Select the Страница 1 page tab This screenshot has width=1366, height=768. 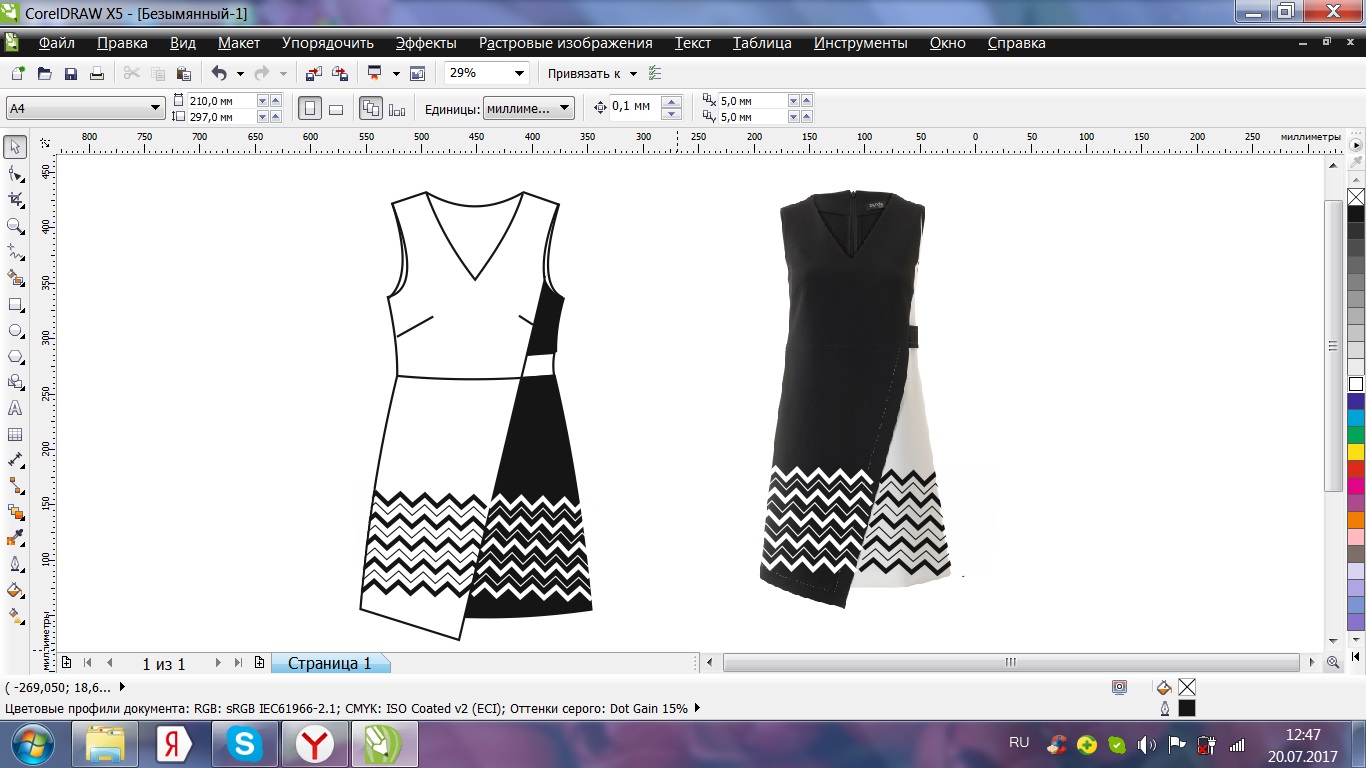(x=329, y=663)
